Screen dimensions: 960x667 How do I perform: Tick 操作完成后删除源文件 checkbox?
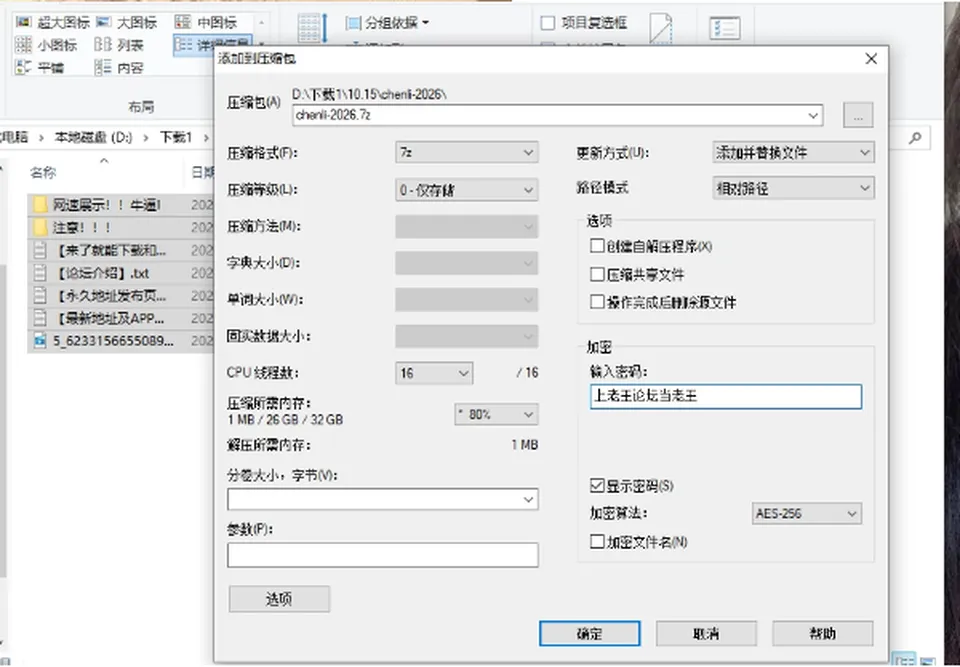(597, 302)
